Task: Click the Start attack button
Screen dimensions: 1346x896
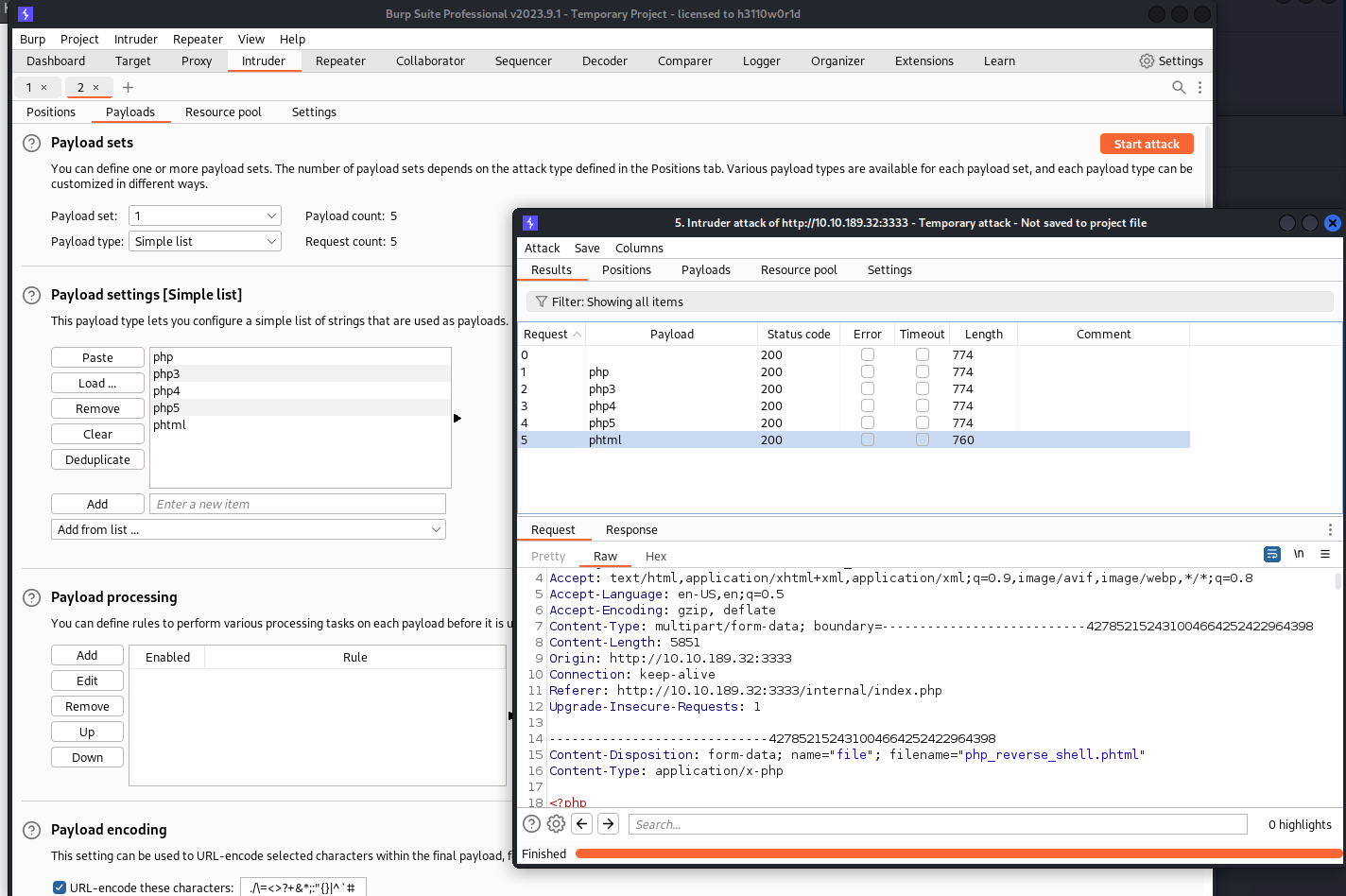Action: point(1147,144)
